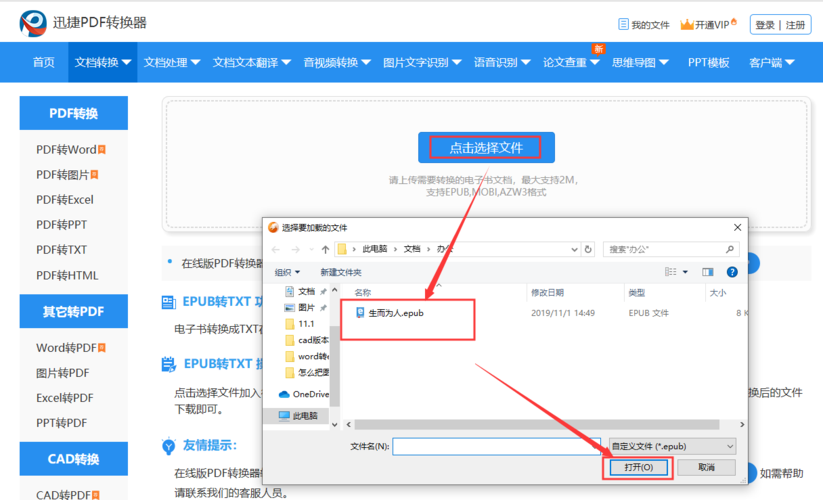The height and width of the screenshot is (500, 823).
Task: Click the 迅捷PDF转换器 logo icon
Action: point(33,23)
